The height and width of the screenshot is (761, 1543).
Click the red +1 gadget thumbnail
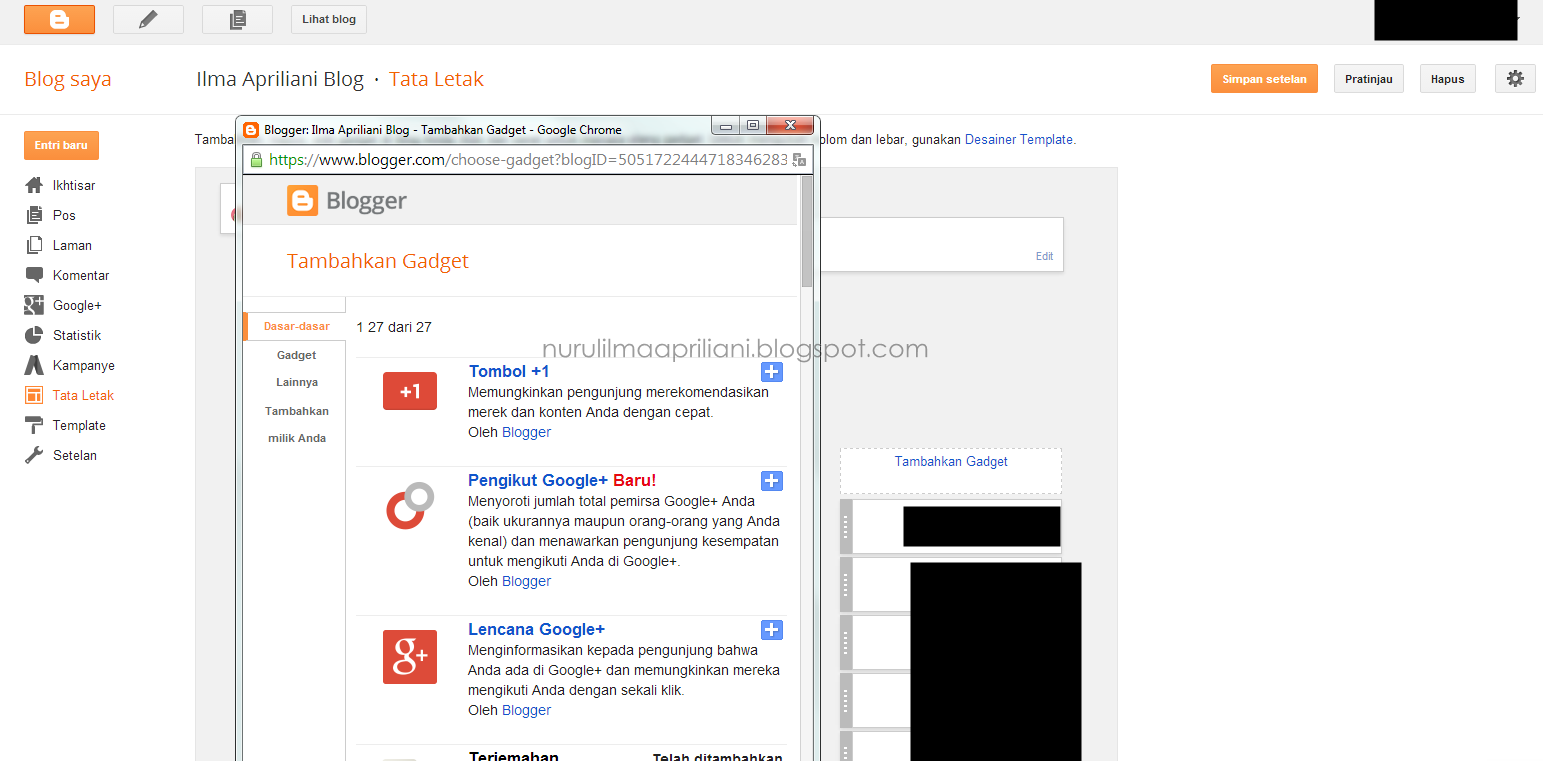pos(410,391)
